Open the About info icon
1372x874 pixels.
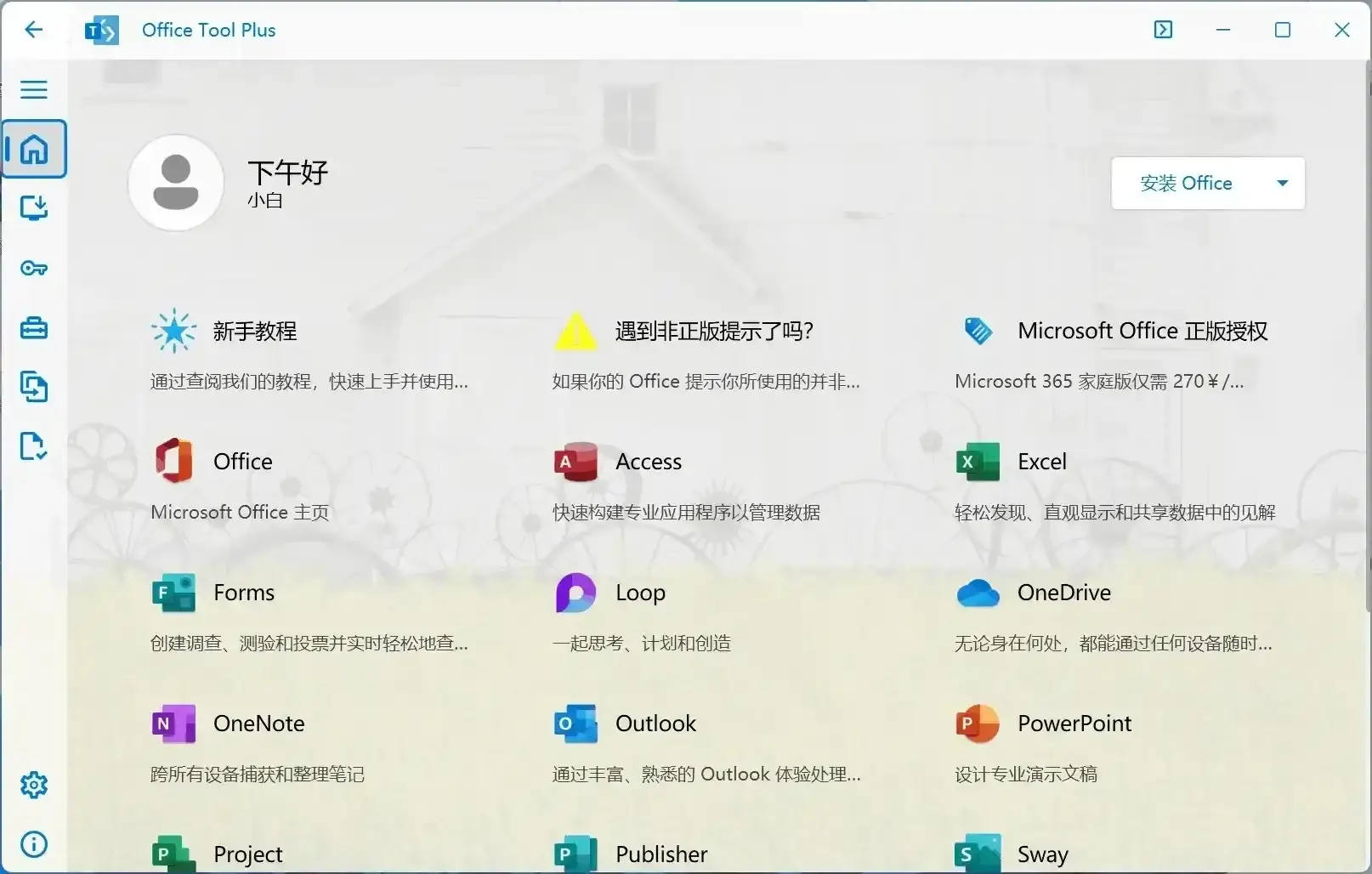(34, 844)
